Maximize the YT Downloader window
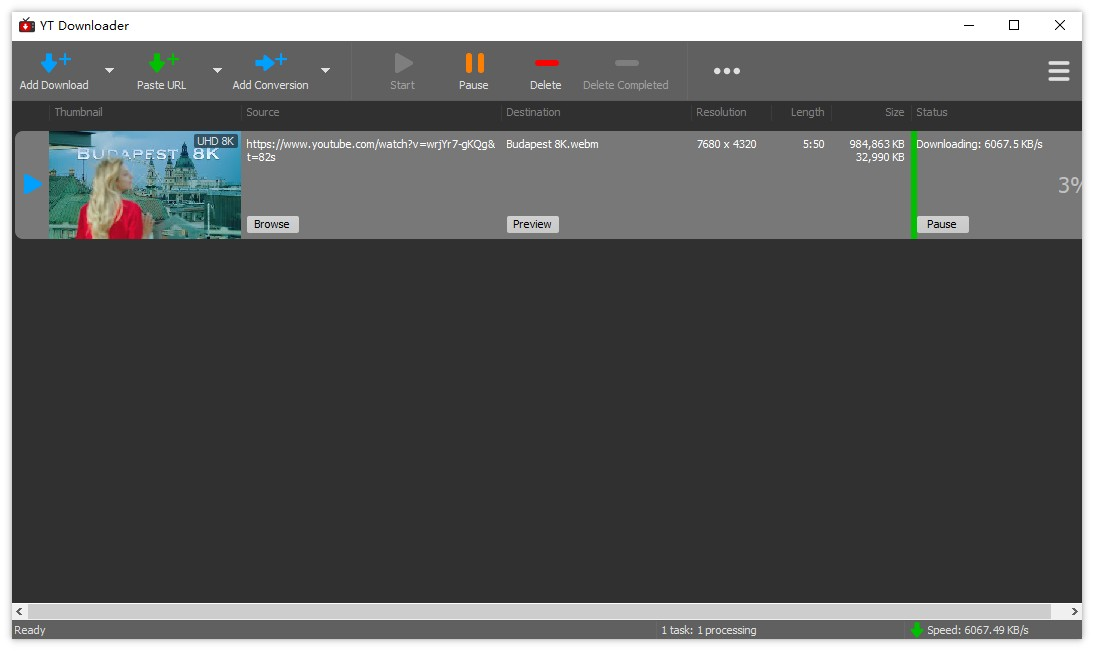This screenshot has height=651, width=1094. pyautogui.click(x=1014, y=26)
